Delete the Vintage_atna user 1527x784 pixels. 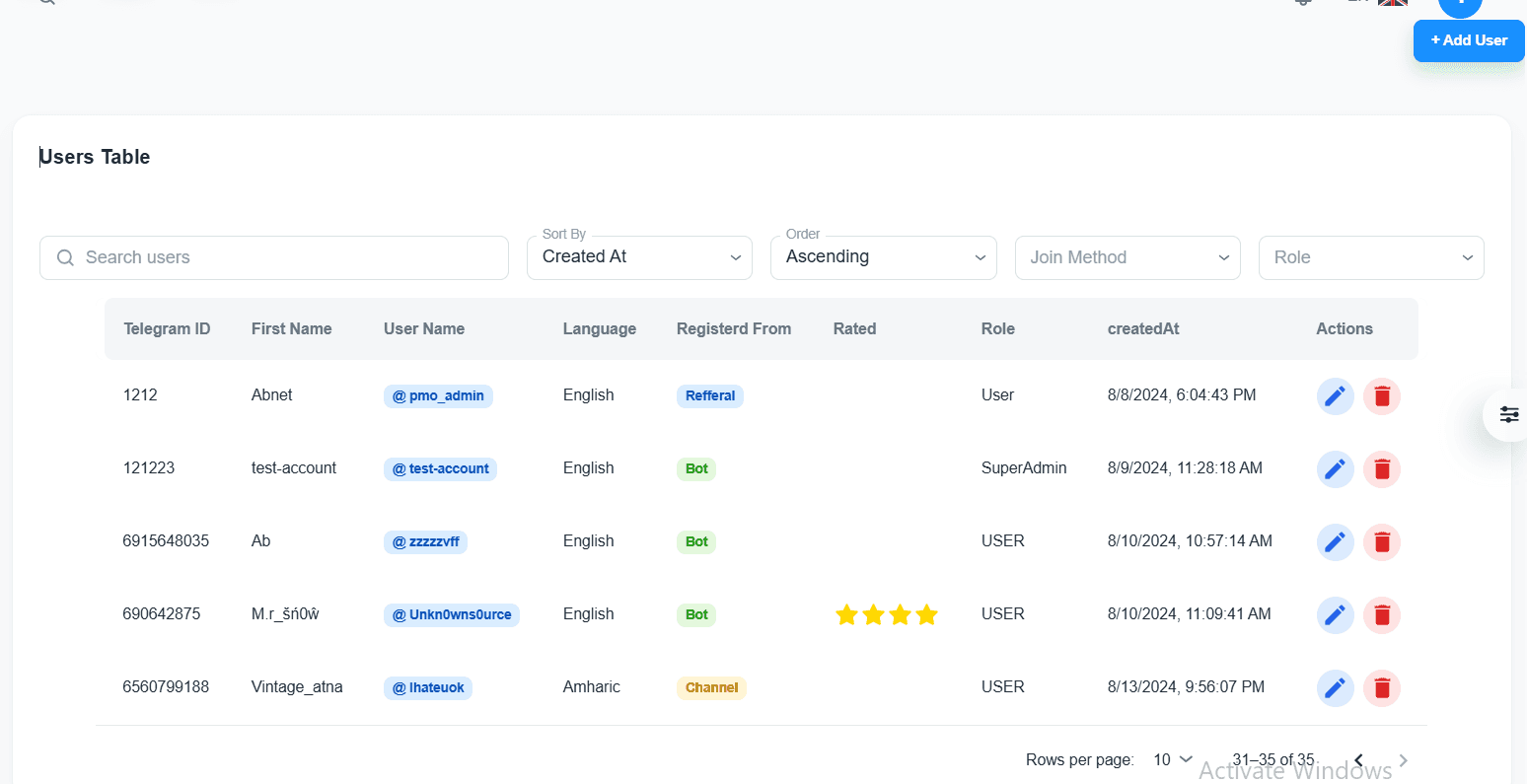coord(1382,688)
